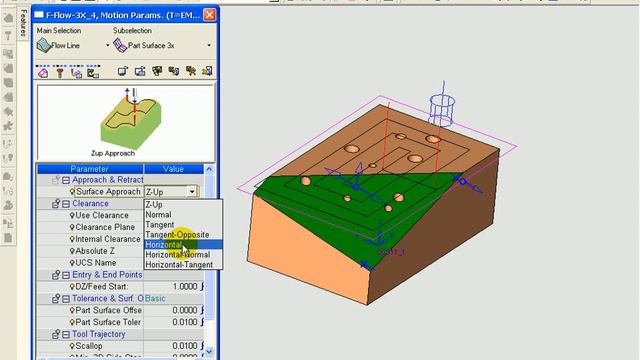Toggle the bulb beside Part Surface Toler
This screenshot has height=360, width=640.
pyautogui.click(x=72, y=322)
